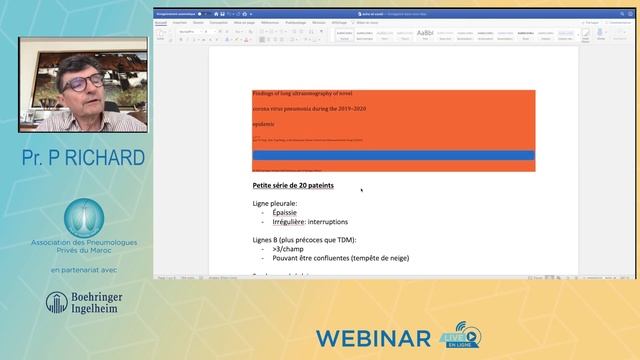The height and width of the screenshot is (360, 640).
Task: Open the Mise en page ribbon tab
Action: [244, 23]
